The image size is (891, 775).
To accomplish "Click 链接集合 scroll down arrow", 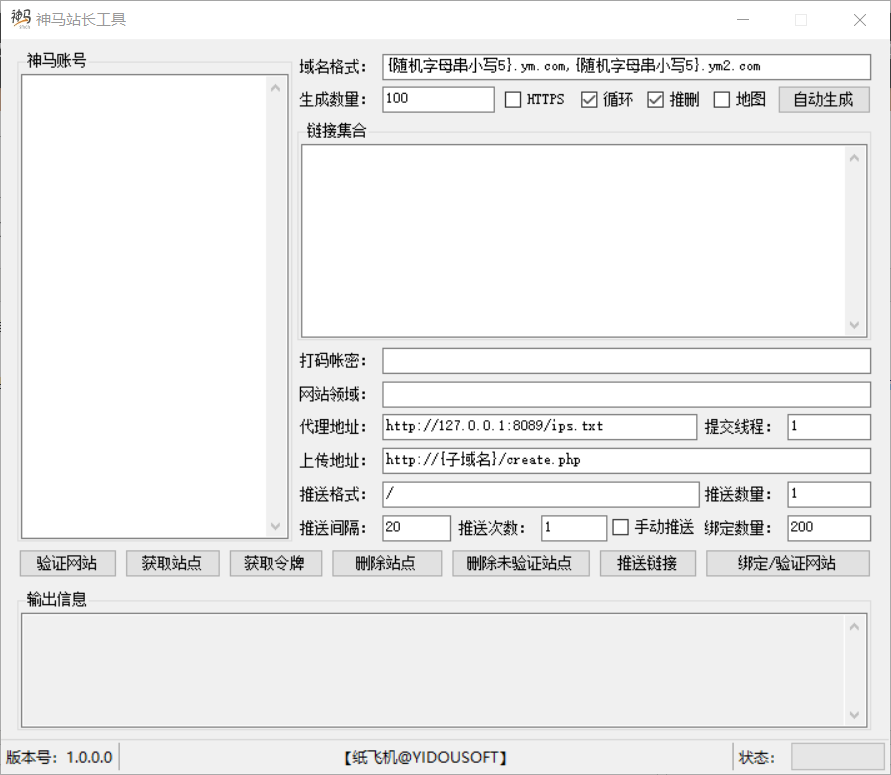I will [x=854, y=325].
